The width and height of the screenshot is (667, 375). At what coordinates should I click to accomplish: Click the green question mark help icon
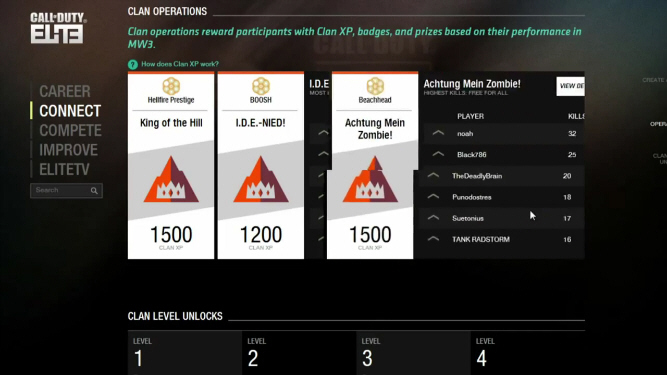133,64
